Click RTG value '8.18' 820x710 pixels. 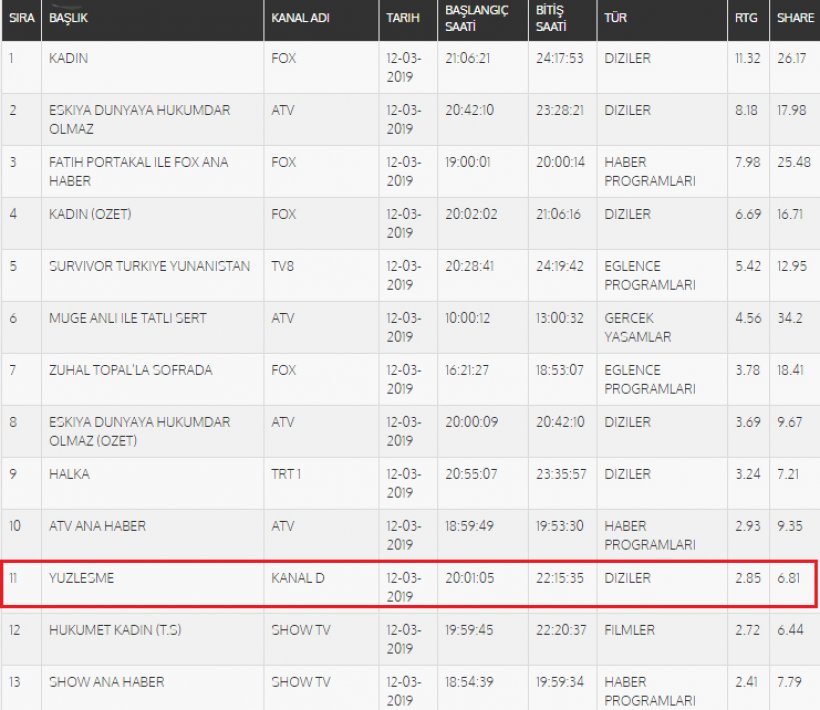(x=746, y=110)
